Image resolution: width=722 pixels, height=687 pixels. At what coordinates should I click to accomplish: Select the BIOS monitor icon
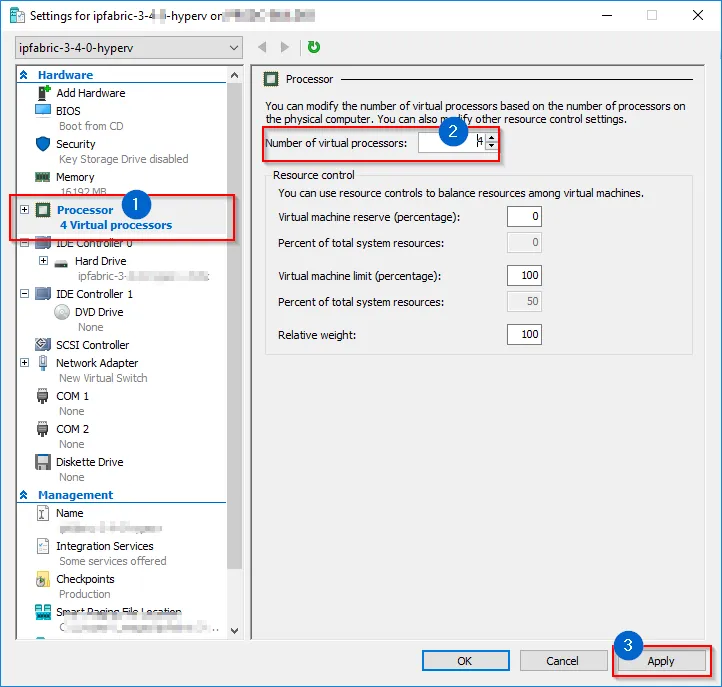point(43,111)
